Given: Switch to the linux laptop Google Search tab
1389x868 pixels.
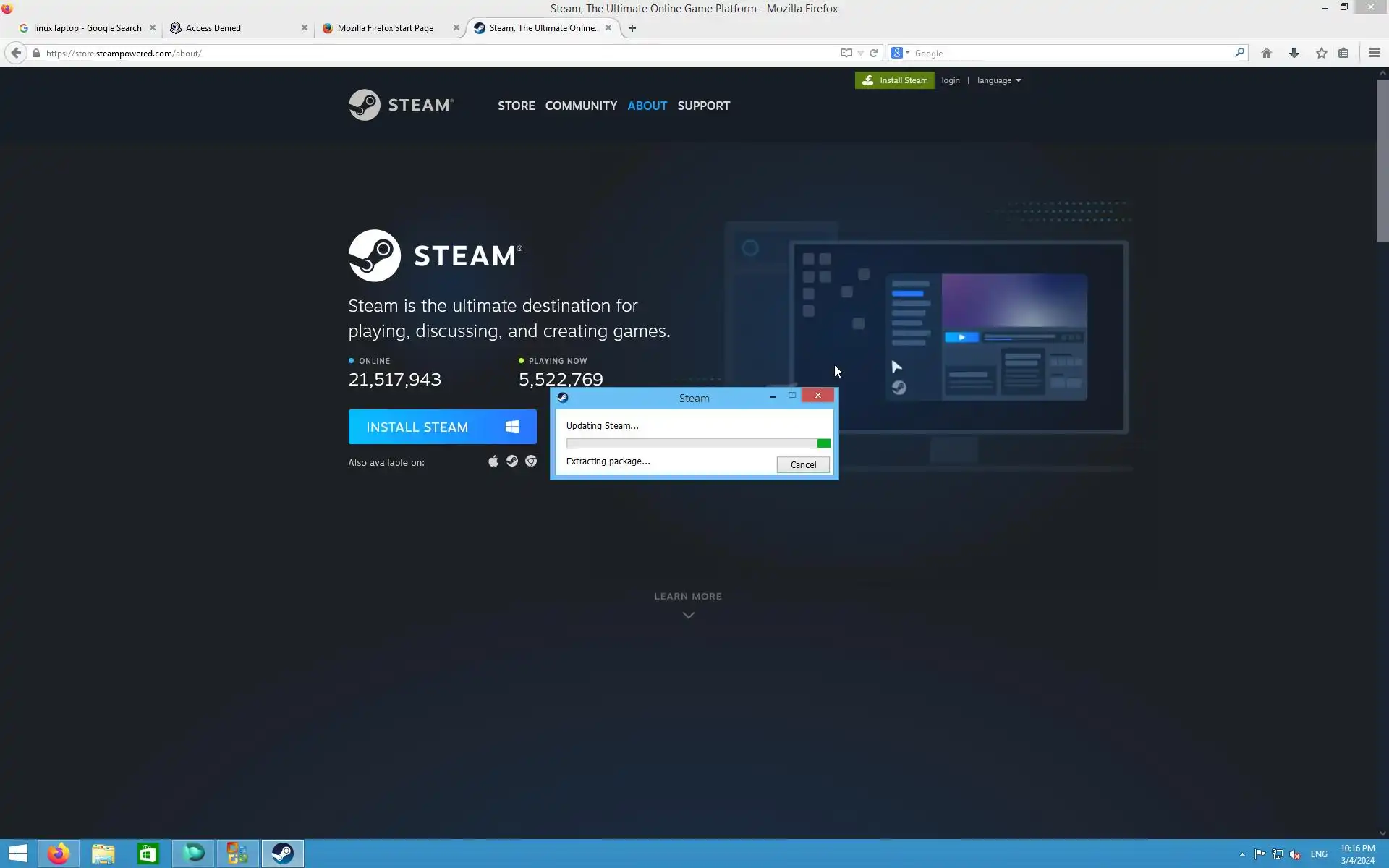Looking at the screenshot, I should pos(87,28).
